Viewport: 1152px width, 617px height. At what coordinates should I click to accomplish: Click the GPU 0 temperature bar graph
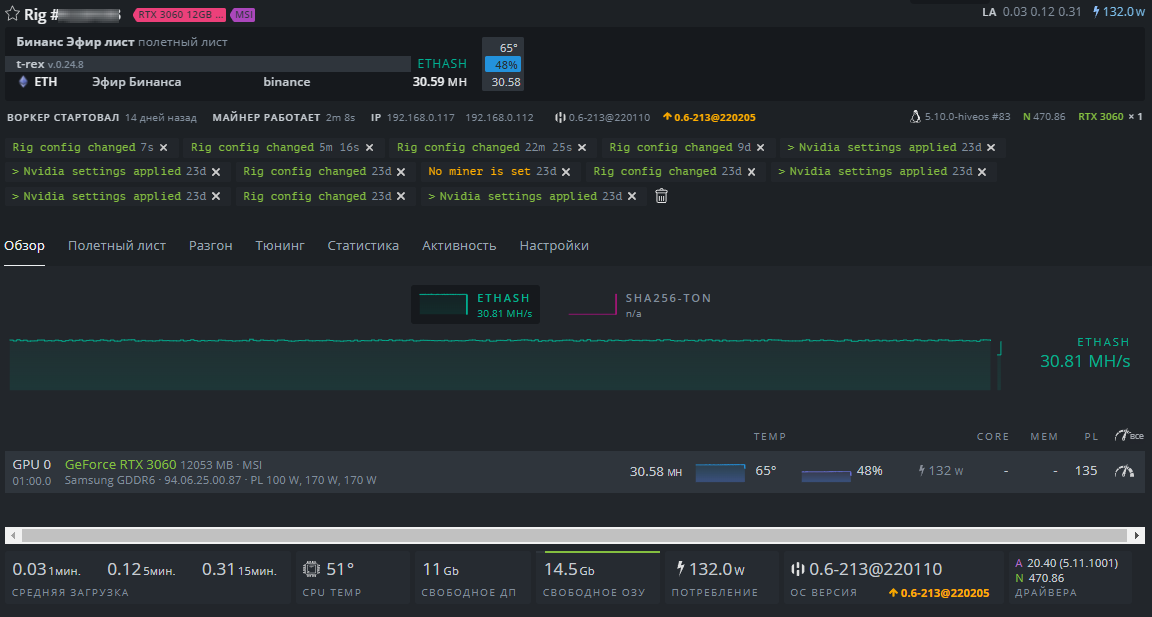click(x=720, y=472)
